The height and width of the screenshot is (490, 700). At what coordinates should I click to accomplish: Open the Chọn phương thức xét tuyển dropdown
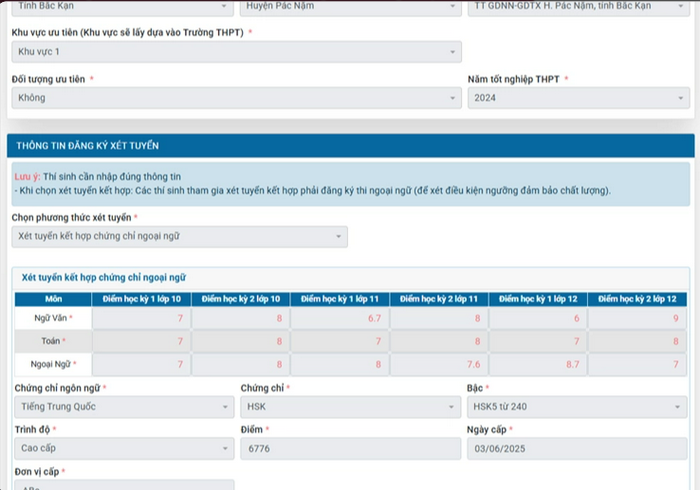(x=180, y=237)
